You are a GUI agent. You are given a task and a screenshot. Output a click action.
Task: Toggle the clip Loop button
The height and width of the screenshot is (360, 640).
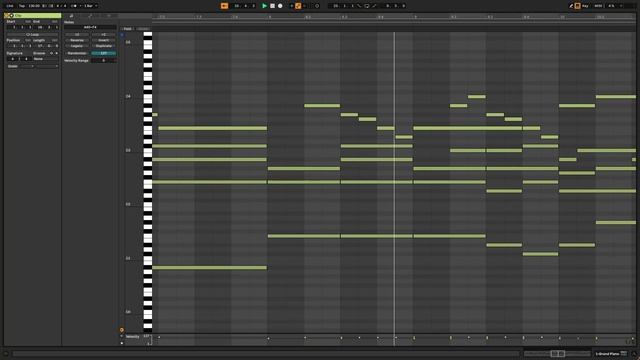tap(32, 34)
